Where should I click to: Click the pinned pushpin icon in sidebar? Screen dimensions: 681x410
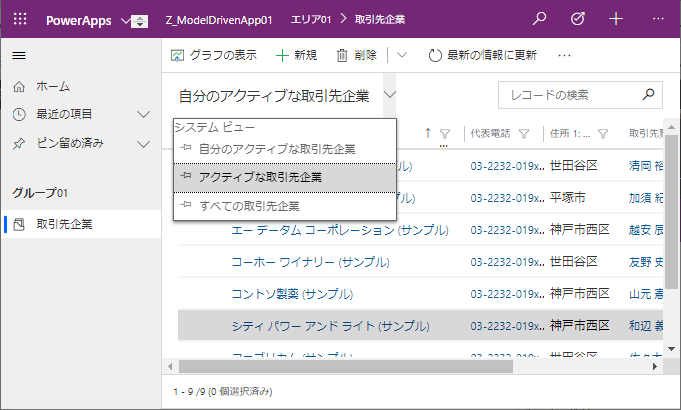coord(19,144)
